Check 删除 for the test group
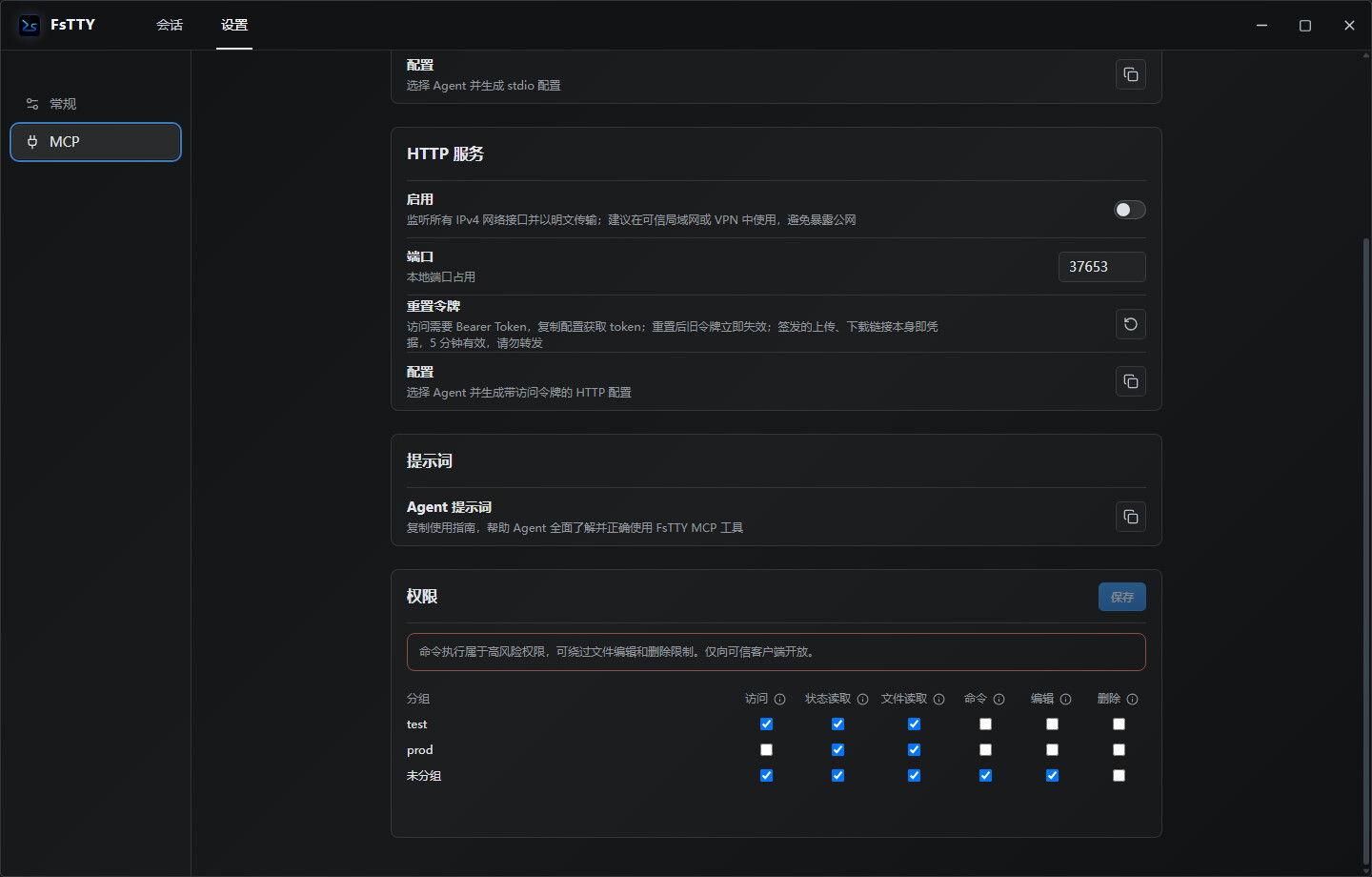 pyautogui.click(x=1120, y=724)
